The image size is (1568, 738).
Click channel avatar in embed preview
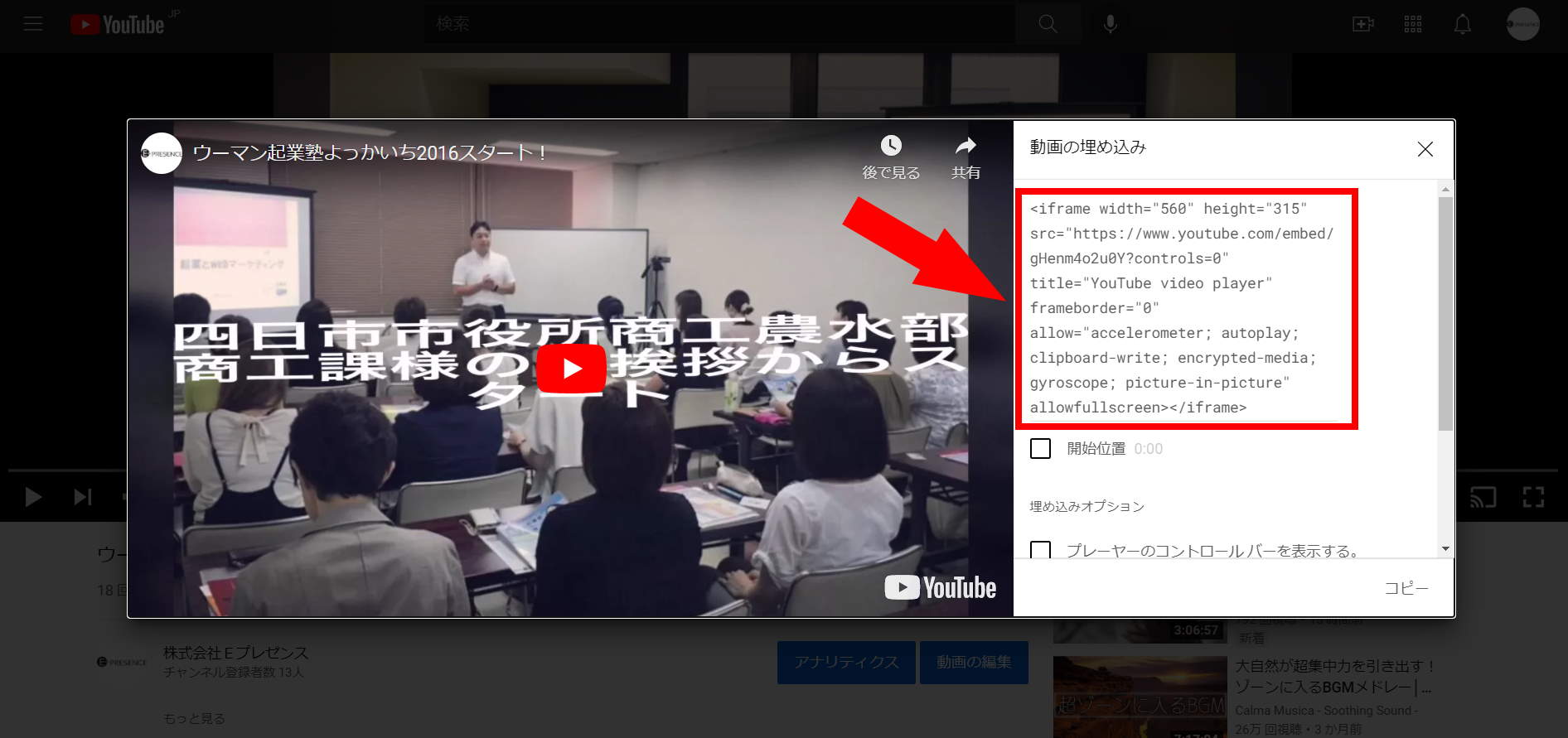pyautogui.click(x=162, y=153)
